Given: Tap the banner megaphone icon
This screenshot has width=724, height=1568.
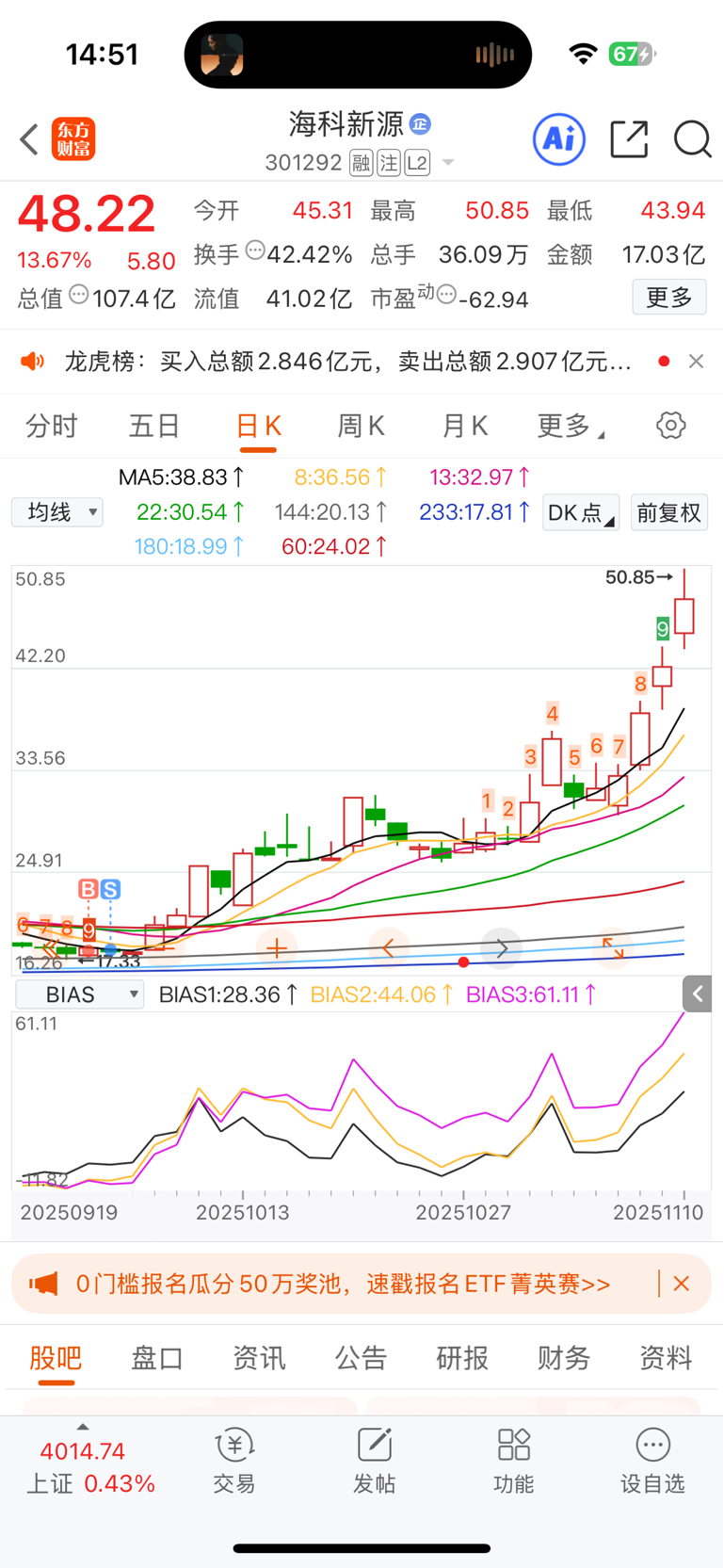Looking at the screenshot, I should click(x=43, y=1284).
